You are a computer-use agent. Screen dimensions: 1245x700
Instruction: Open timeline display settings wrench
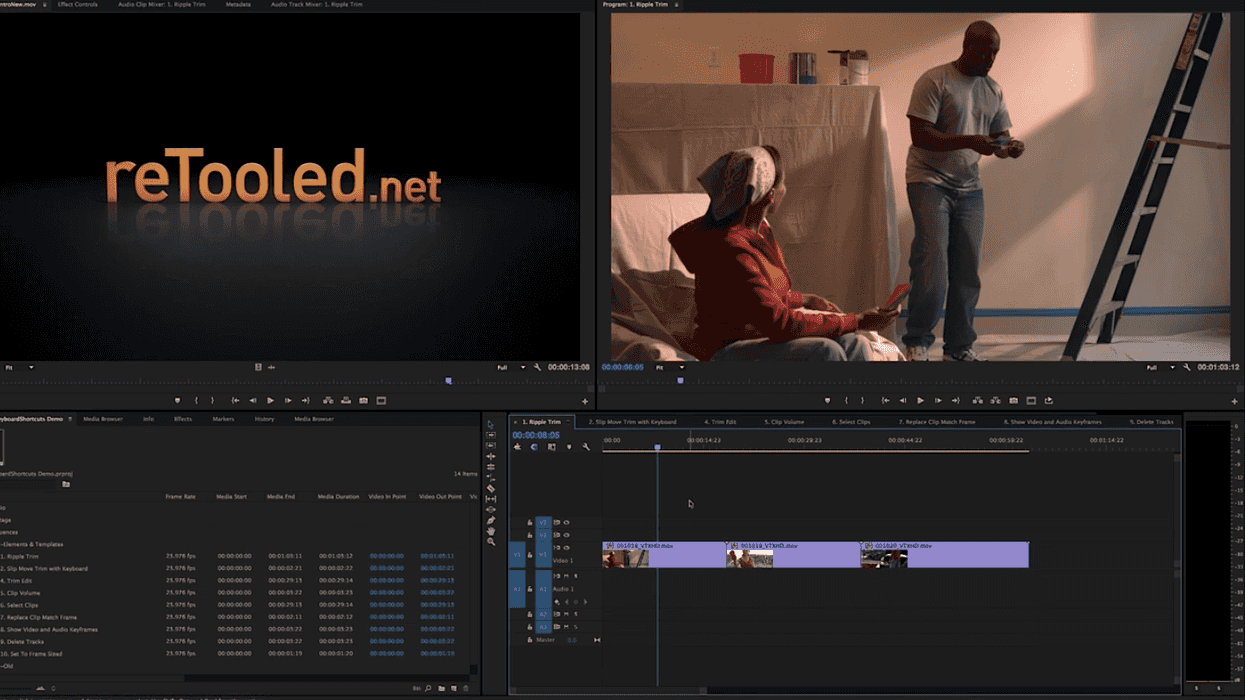586,447
